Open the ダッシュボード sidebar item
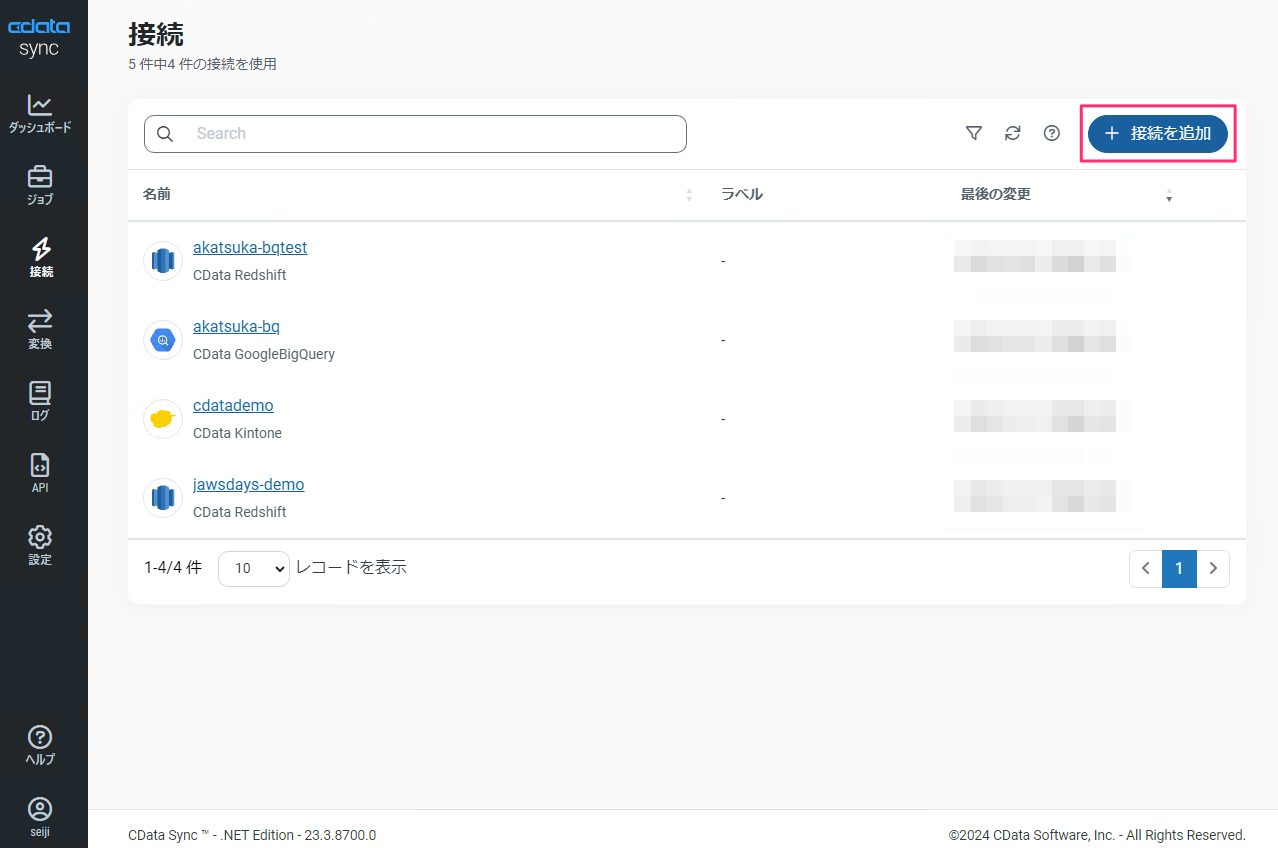 click(40, 114)
